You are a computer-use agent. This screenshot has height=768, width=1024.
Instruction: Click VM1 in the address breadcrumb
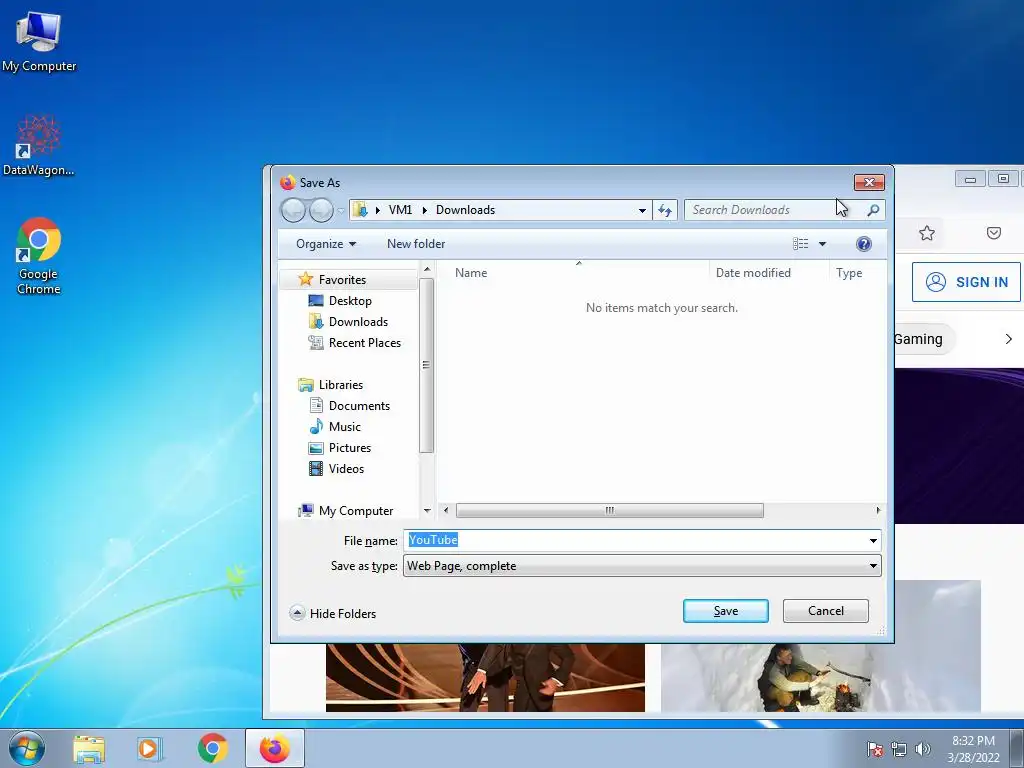pos(400,210)
